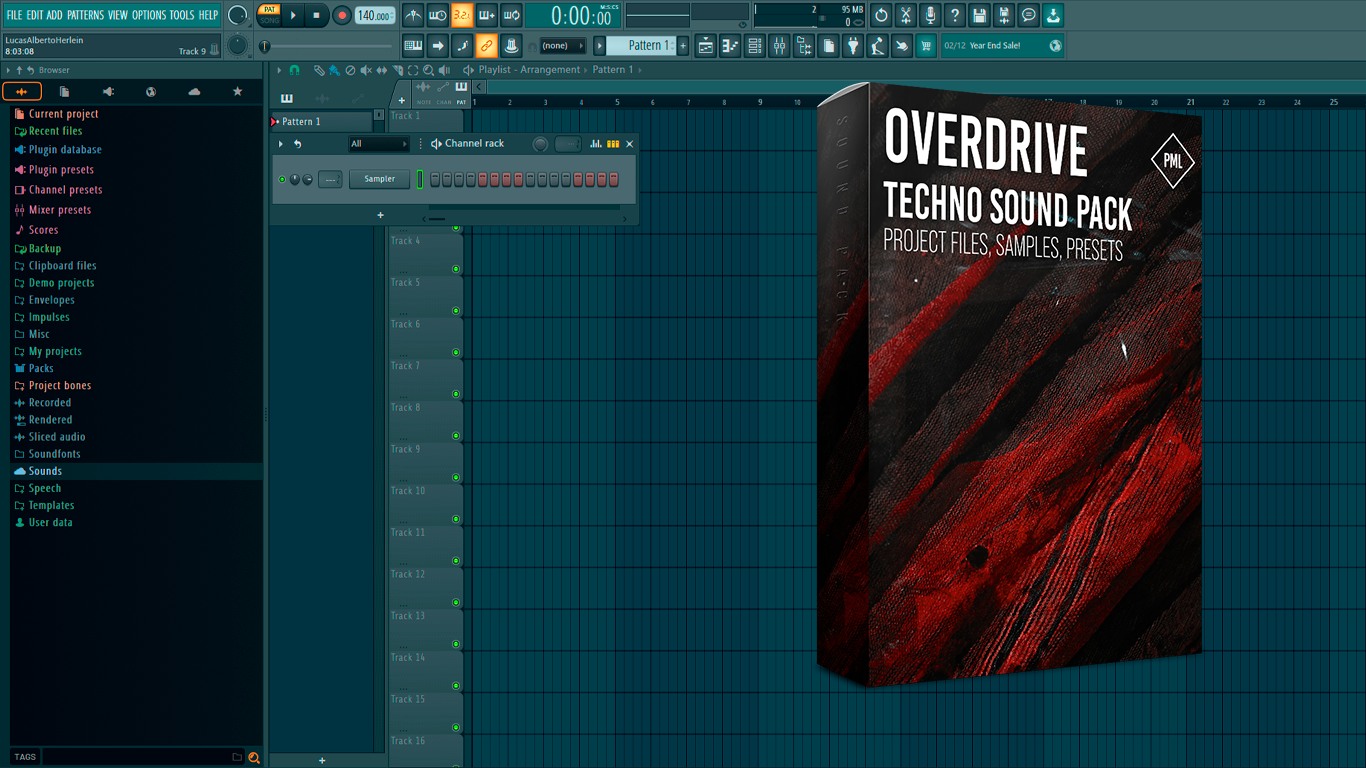Select the playlist mute tool
Screen dimensions: 1366x768
365,70
